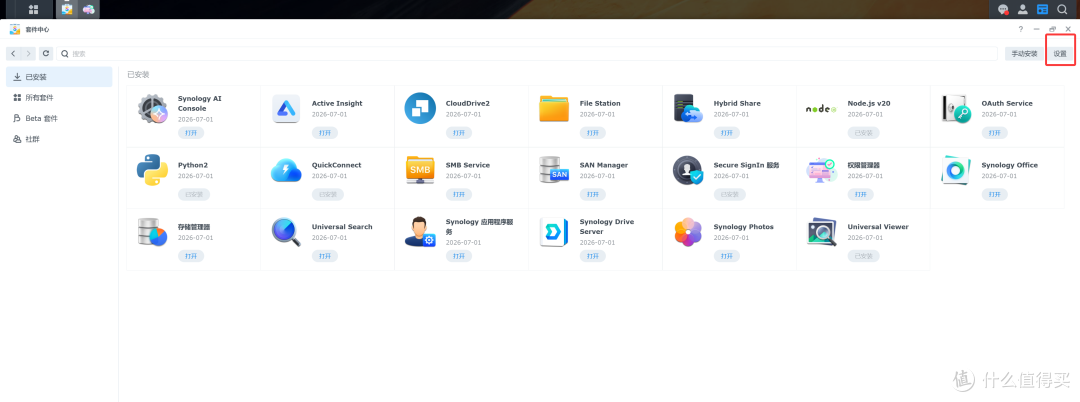Open the notifications chat icon in taskbar

1004,10
